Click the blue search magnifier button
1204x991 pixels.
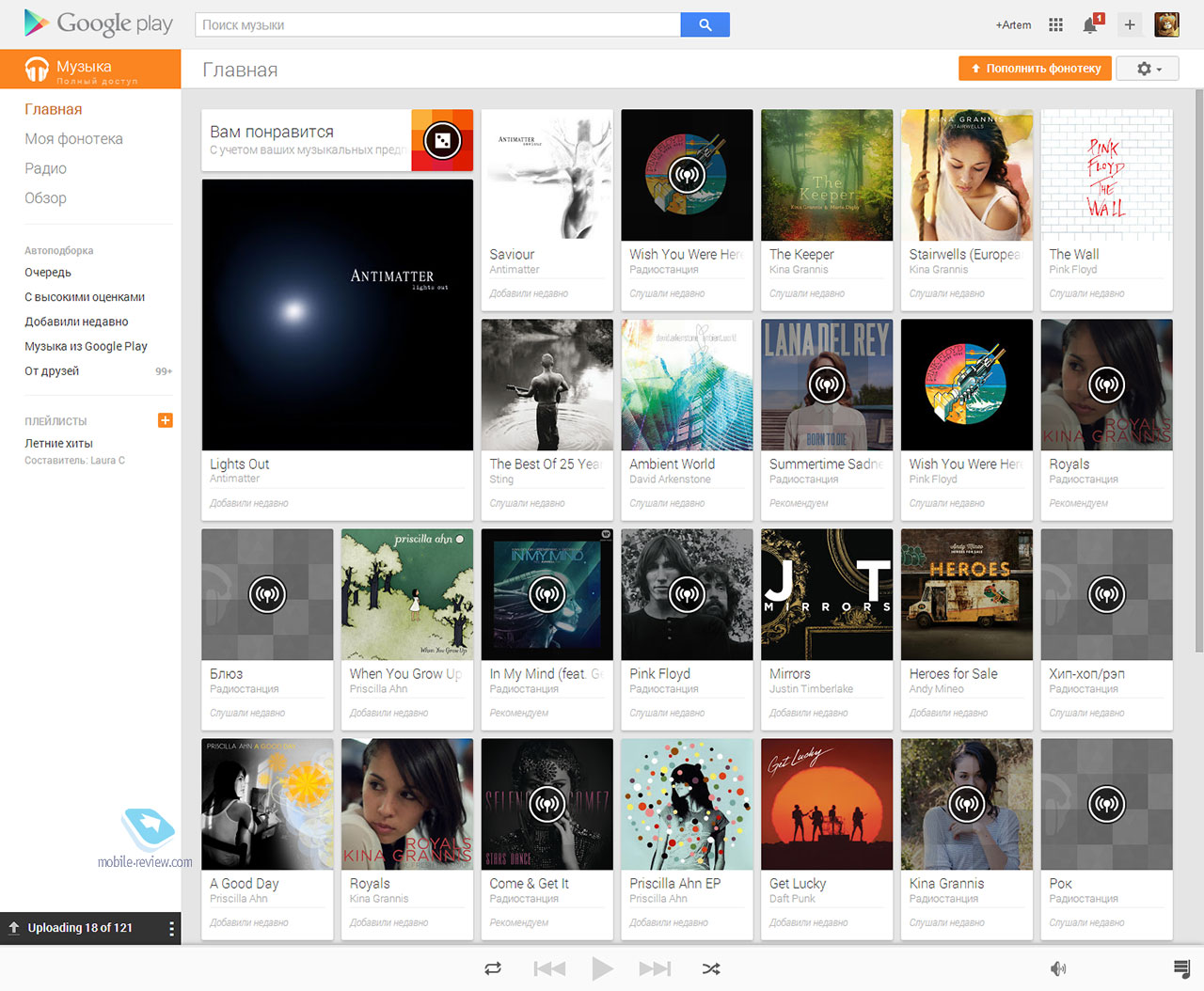point(705,24)
